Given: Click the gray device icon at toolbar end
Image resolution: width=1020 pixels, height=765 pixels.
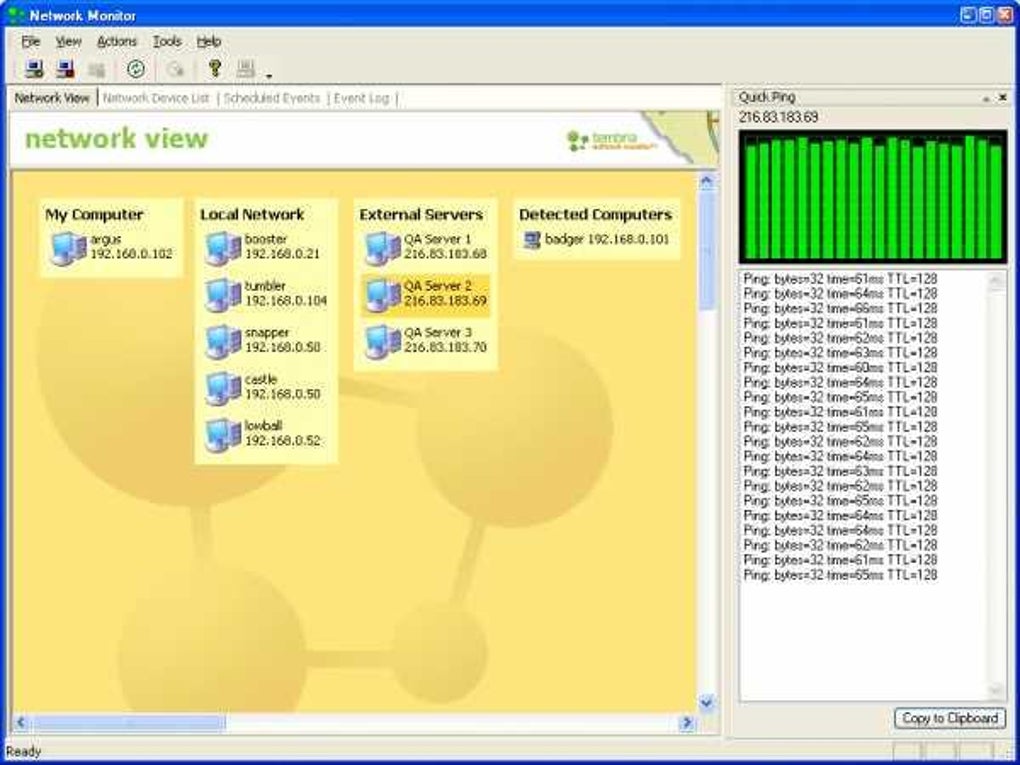Looking at the screenshot, I should (x=246, y=68).
